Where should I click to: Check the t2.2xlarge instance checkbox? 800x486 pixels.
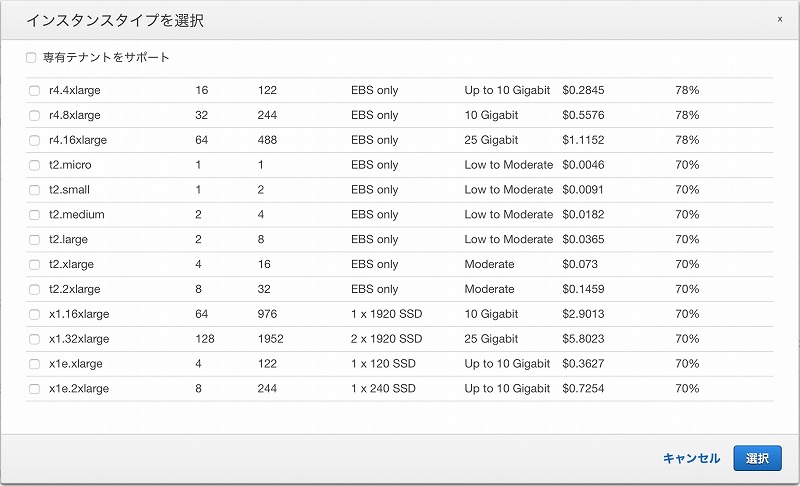34,290
